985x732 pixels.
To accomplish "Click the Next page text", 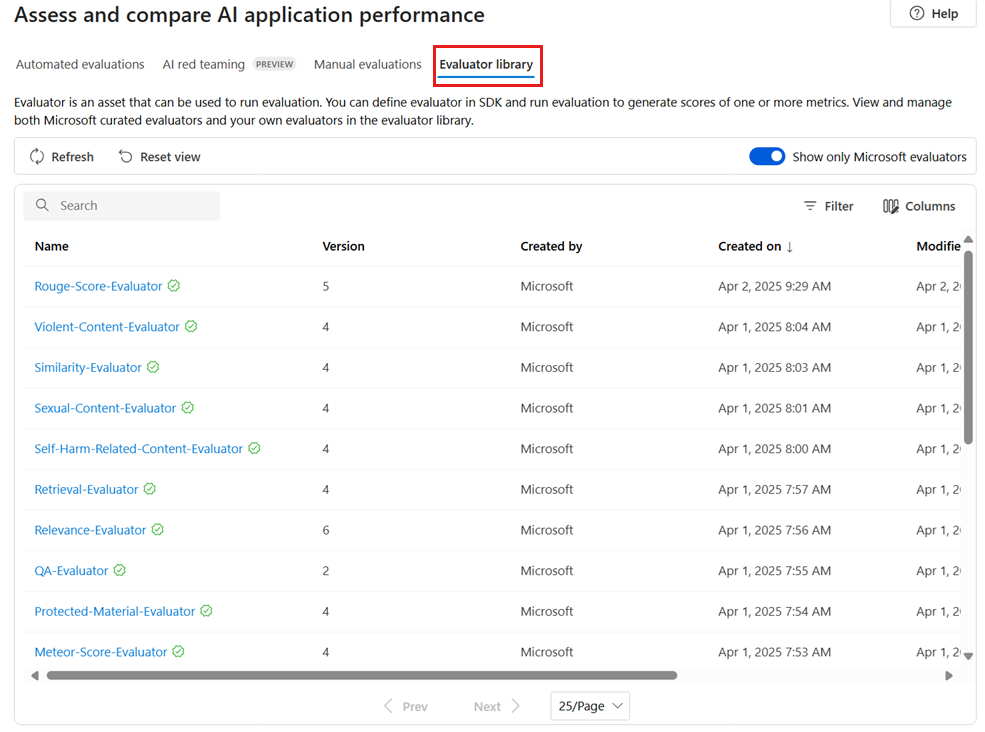I will [487, 707].
